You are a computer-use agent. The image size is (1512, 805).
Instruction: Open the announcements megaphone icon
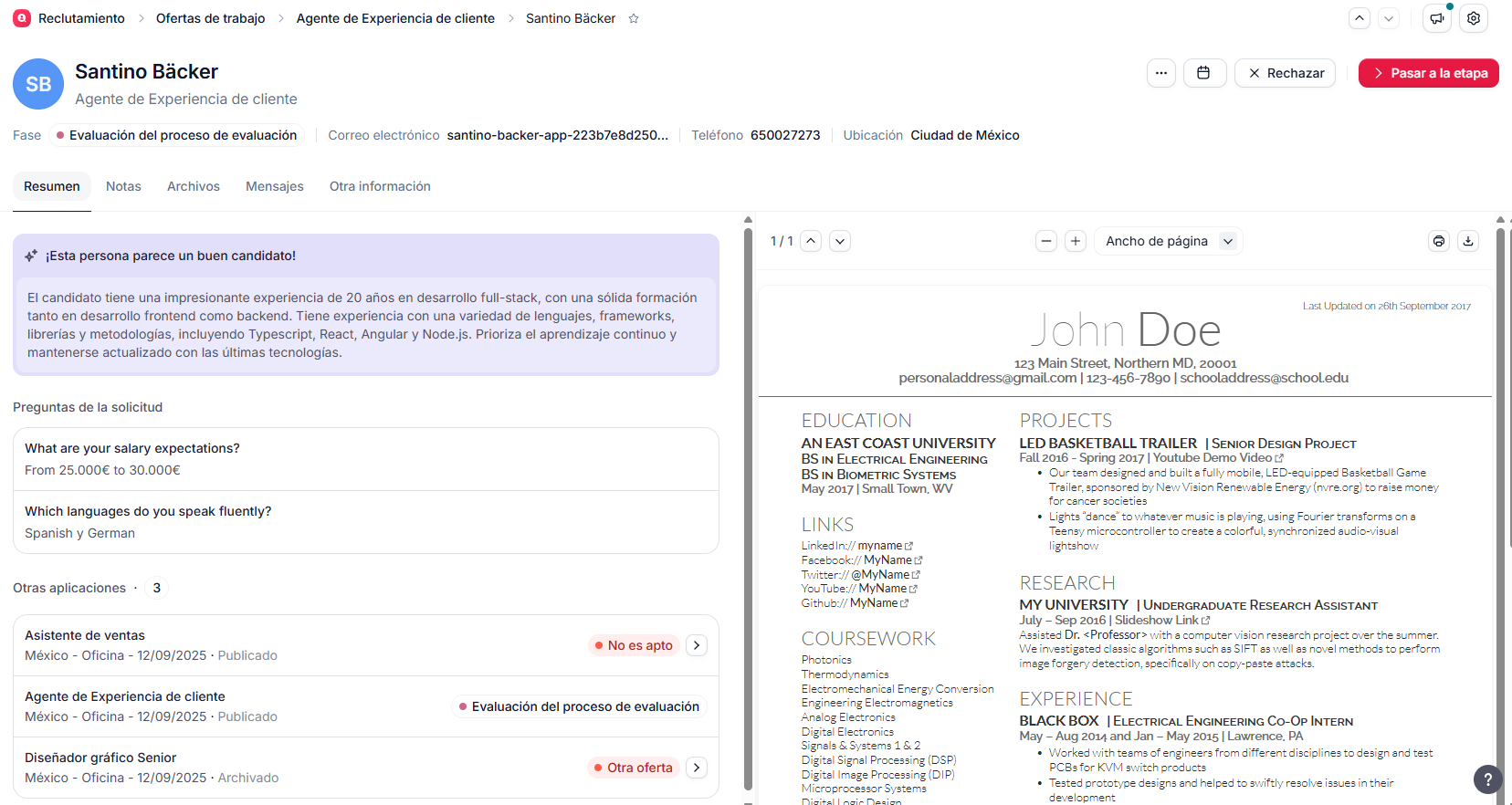(1436, 18)
